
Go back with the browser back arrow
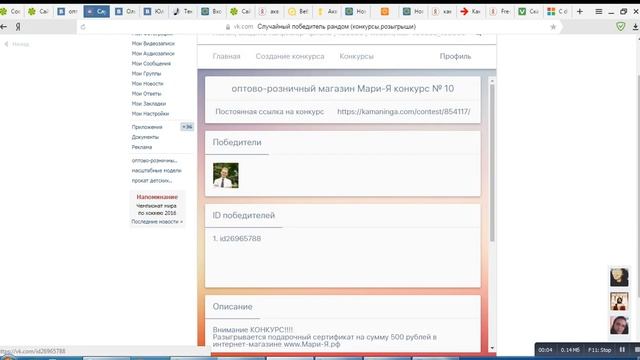click(4, 27)
